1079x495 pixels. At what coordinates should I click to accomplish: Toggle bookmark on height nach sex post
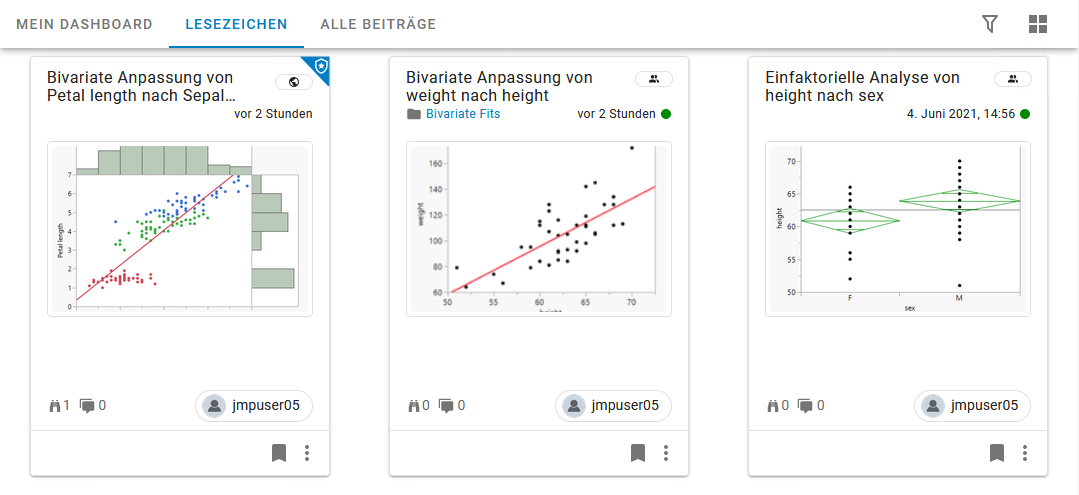point(997,453)
